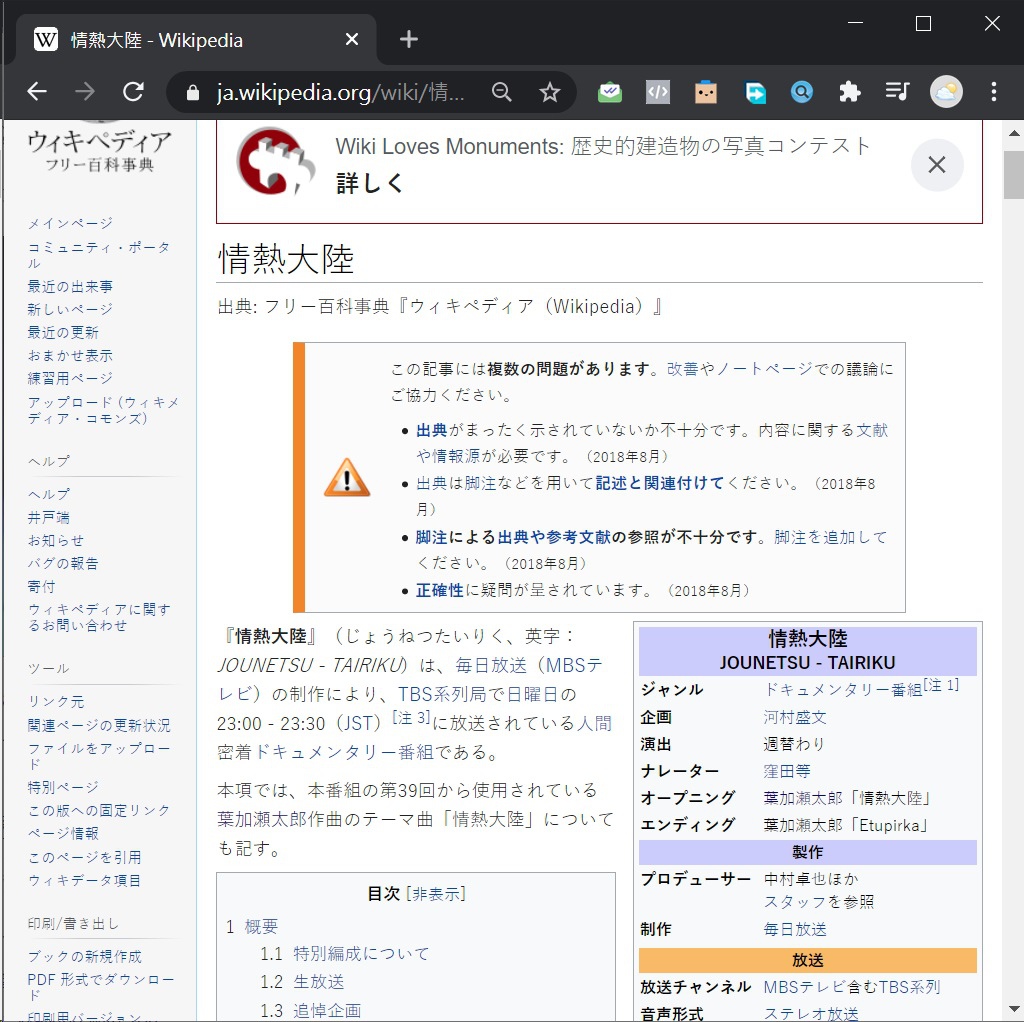
Task: Open the blue circle search extension
Action: [802, 92]
